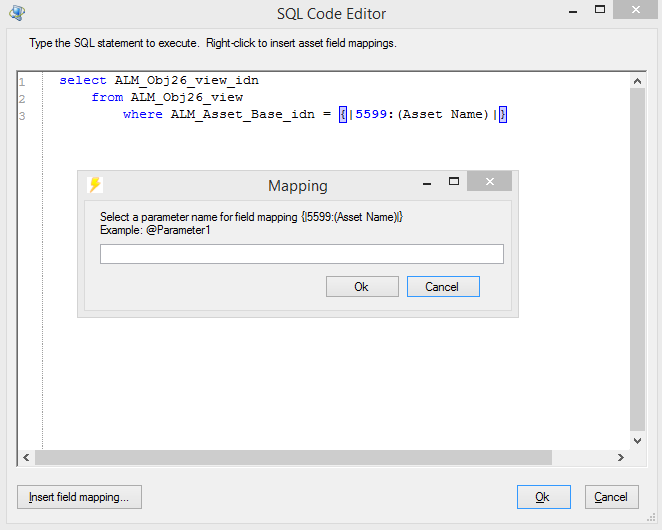Minimize the SQL Code Editor window
662x530 pixels.
pyautogui.click(x=570, y=11)
